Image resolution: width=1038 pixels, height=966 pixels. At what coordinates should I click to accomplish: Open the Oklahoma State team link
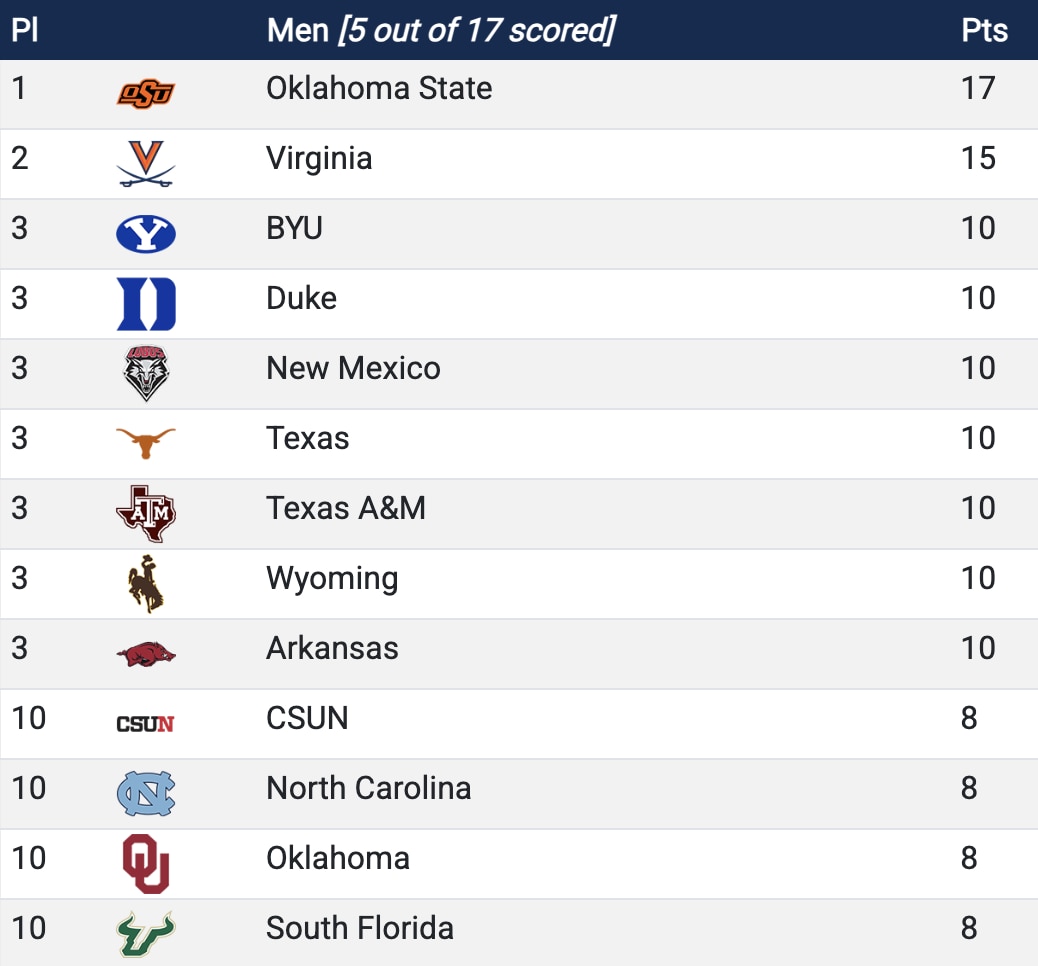pyautogui.click(x=379, y=89)
